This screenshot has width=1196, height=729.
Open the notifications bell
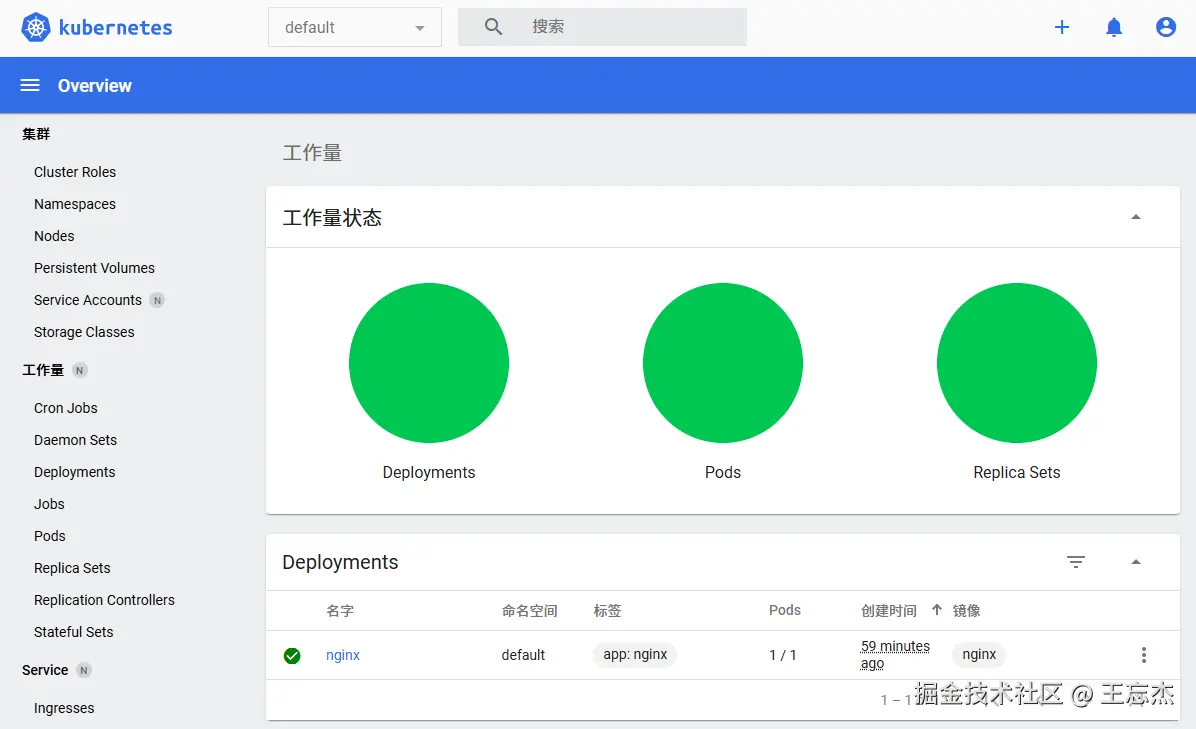point(1114,27)
